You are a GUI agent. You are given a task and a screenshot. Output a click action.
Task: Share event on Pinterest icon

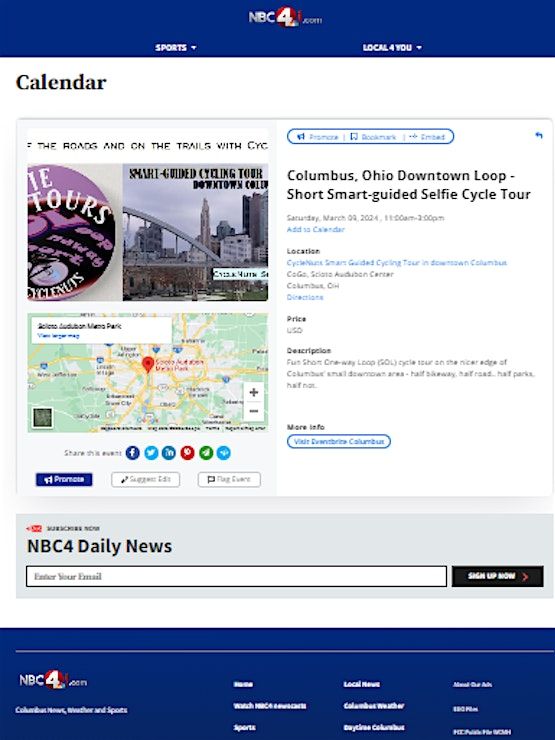click(187, 453)
